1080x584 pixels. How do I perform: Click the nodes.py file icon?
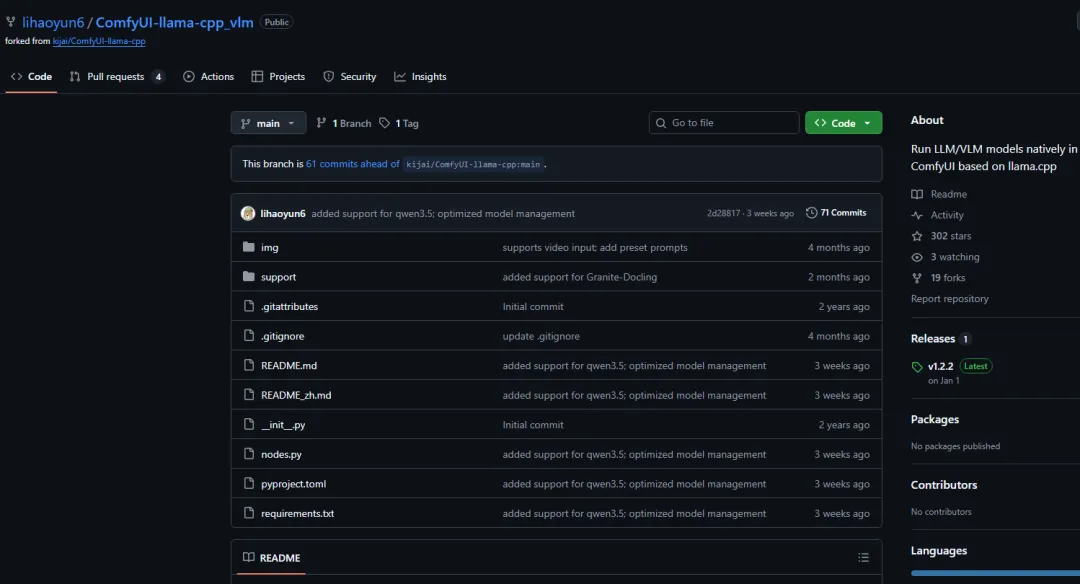click(249, 455)
